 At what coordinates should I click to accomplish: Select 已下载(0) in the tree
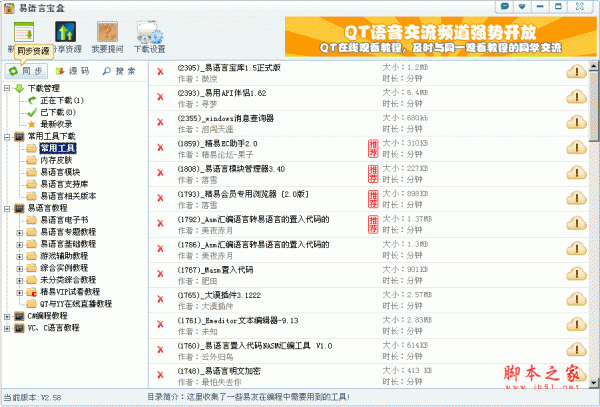click(58, 112)
